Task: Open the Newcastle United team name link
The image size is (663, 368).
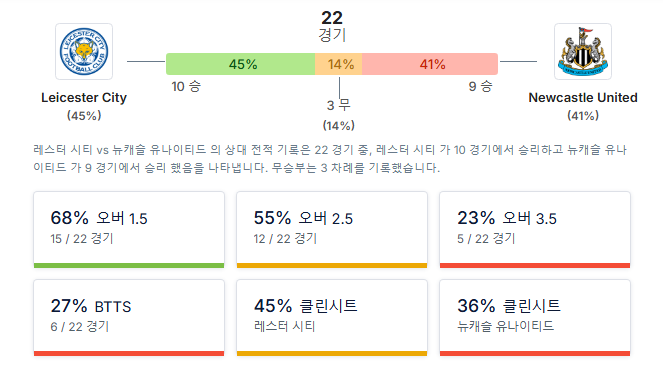Action: pos(583,97)
